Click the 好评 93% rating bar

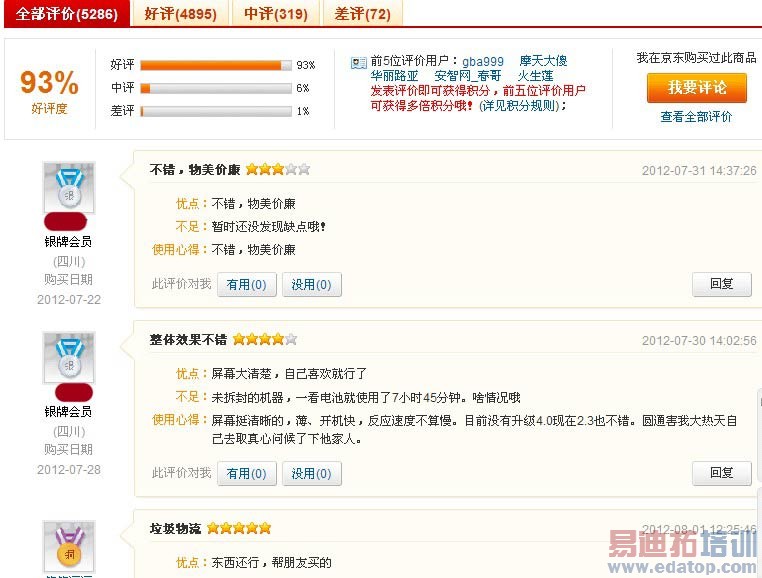(216, 65)
